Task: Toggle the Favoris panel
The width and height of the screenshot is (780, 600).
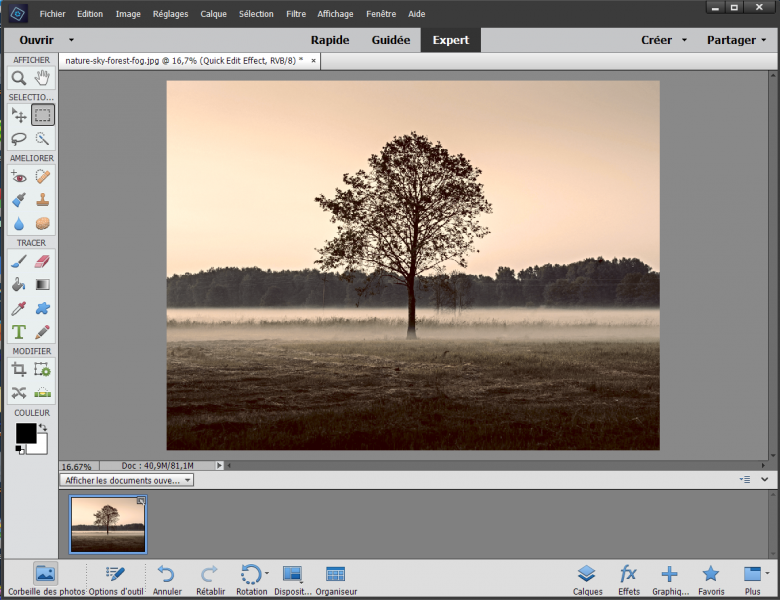Action: point(711,579)
